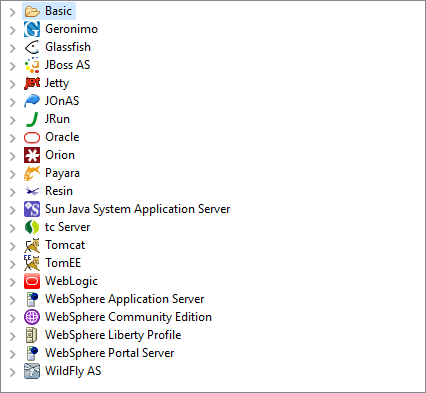Select the Oracle label

click(62, 137)
